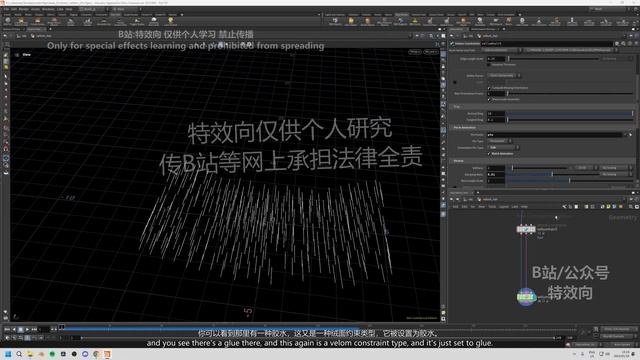Open the constraint type dropdown below node name
The image size is (640, 360).
click(x=502, y=50)
